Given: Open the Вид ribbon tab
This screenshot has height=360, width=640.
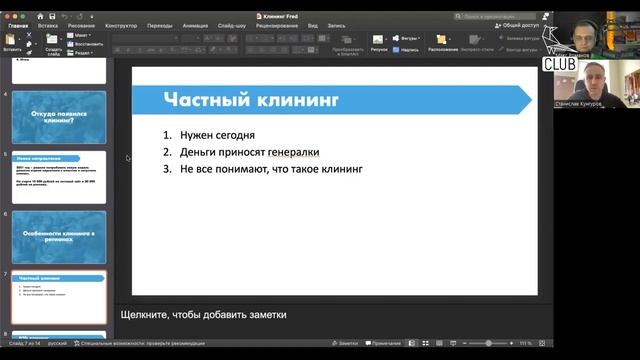Looking at the screenshot, I should [x=313, y=26].
